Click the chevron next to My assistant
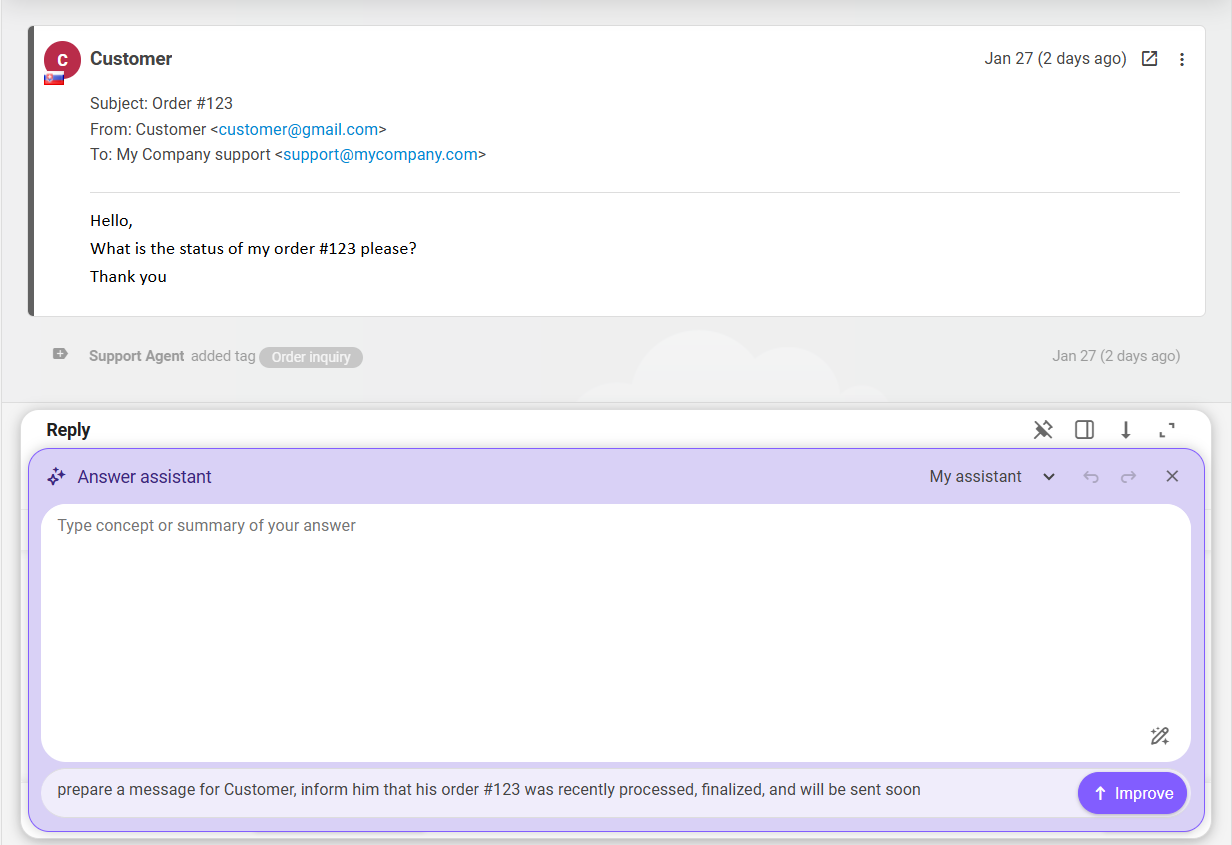Screen dimensions: 1232x845 (x=1049, y=477)
